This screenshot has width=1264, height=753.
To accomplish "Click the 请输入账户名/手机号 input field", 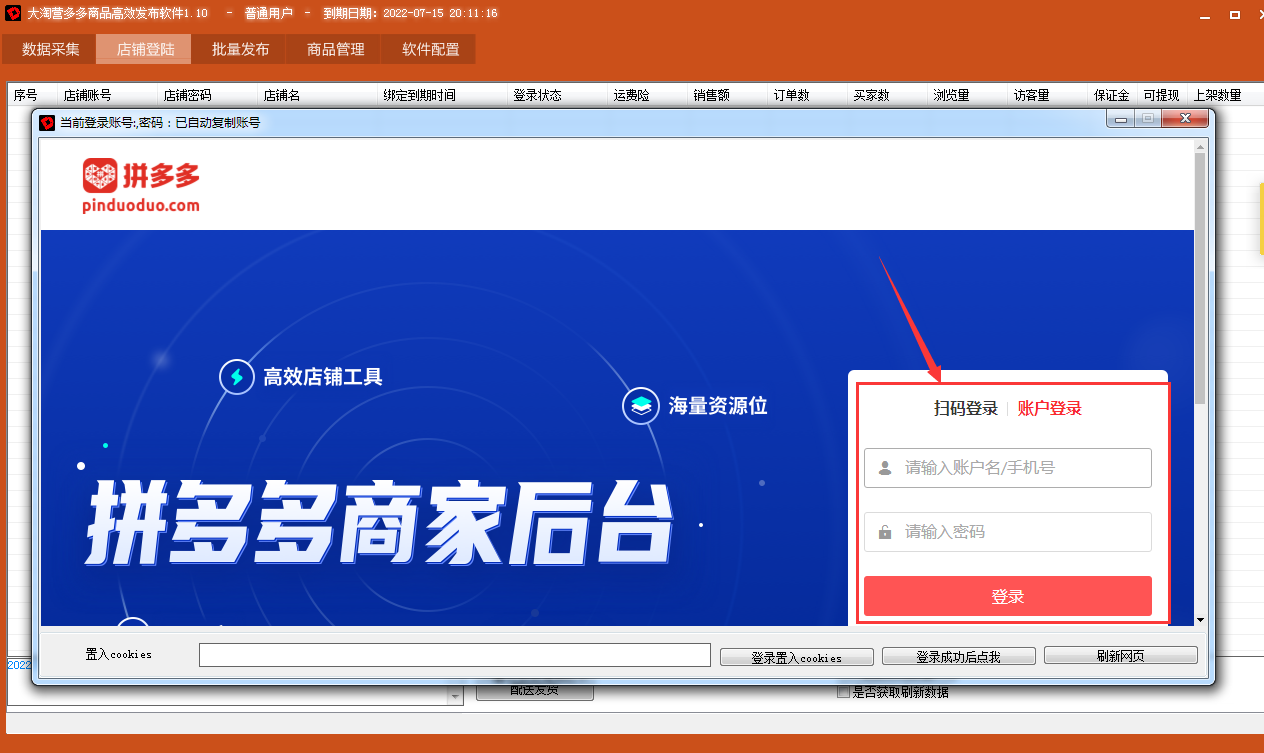I will (x=1008, y=467).
